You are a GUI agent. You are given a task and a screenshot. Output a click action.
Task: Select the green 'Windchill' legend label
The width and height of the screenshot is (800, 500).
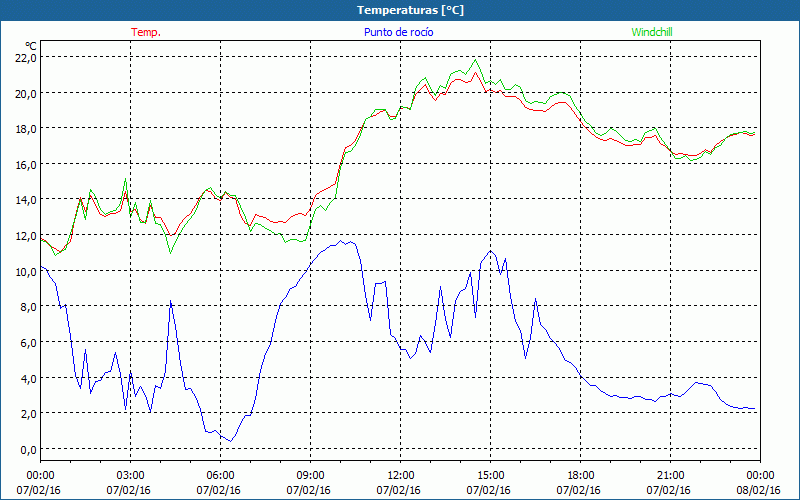(x=652, y=32)
